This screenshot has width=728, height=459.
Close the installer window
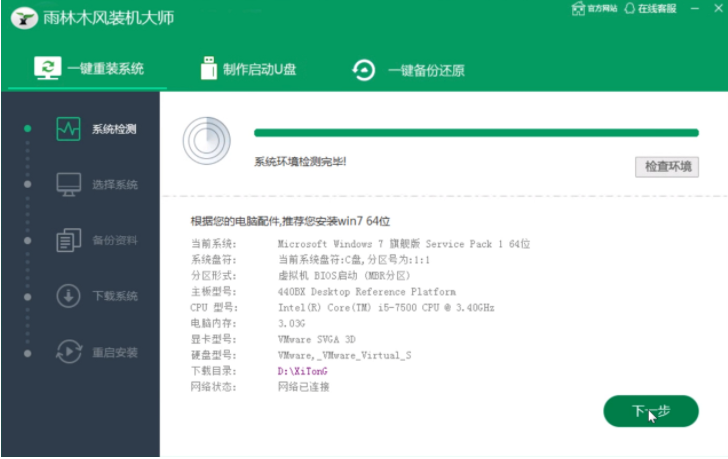point(718,8)
